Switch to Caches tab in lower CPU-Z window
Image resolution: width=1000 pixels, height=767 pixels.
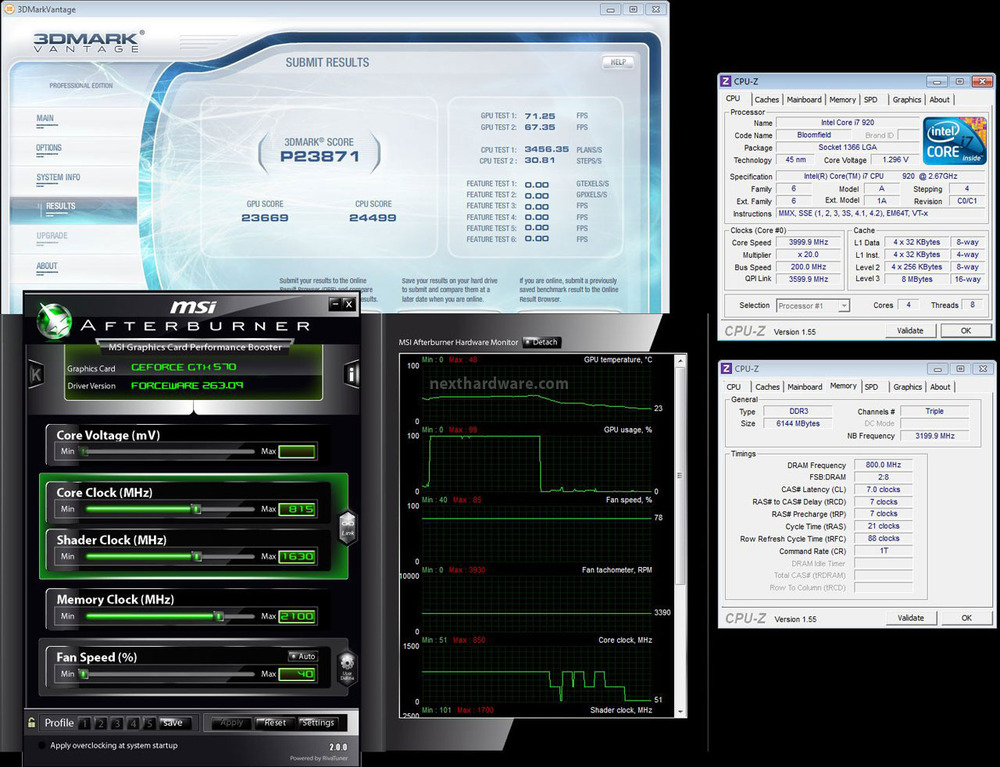(x=767, y=387)
